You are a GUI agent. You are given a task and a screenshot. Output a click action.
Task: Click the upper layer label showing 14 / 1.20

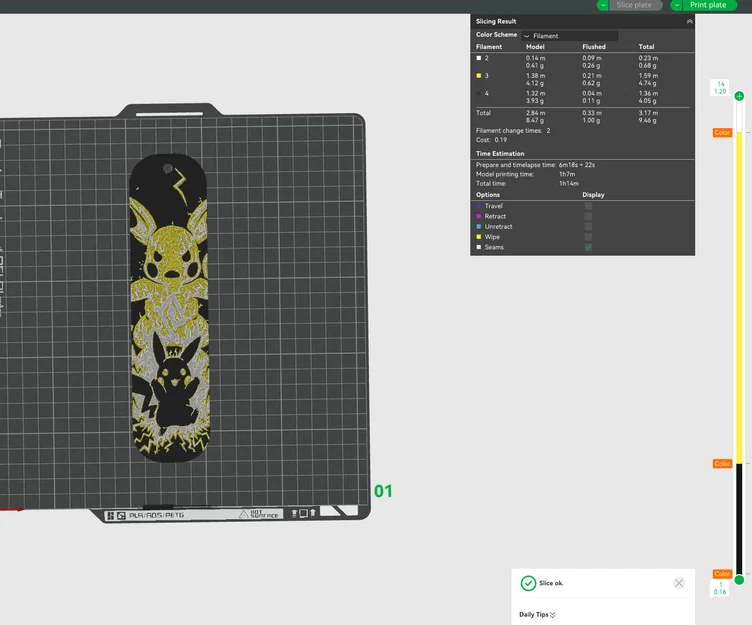click(720, 88)
